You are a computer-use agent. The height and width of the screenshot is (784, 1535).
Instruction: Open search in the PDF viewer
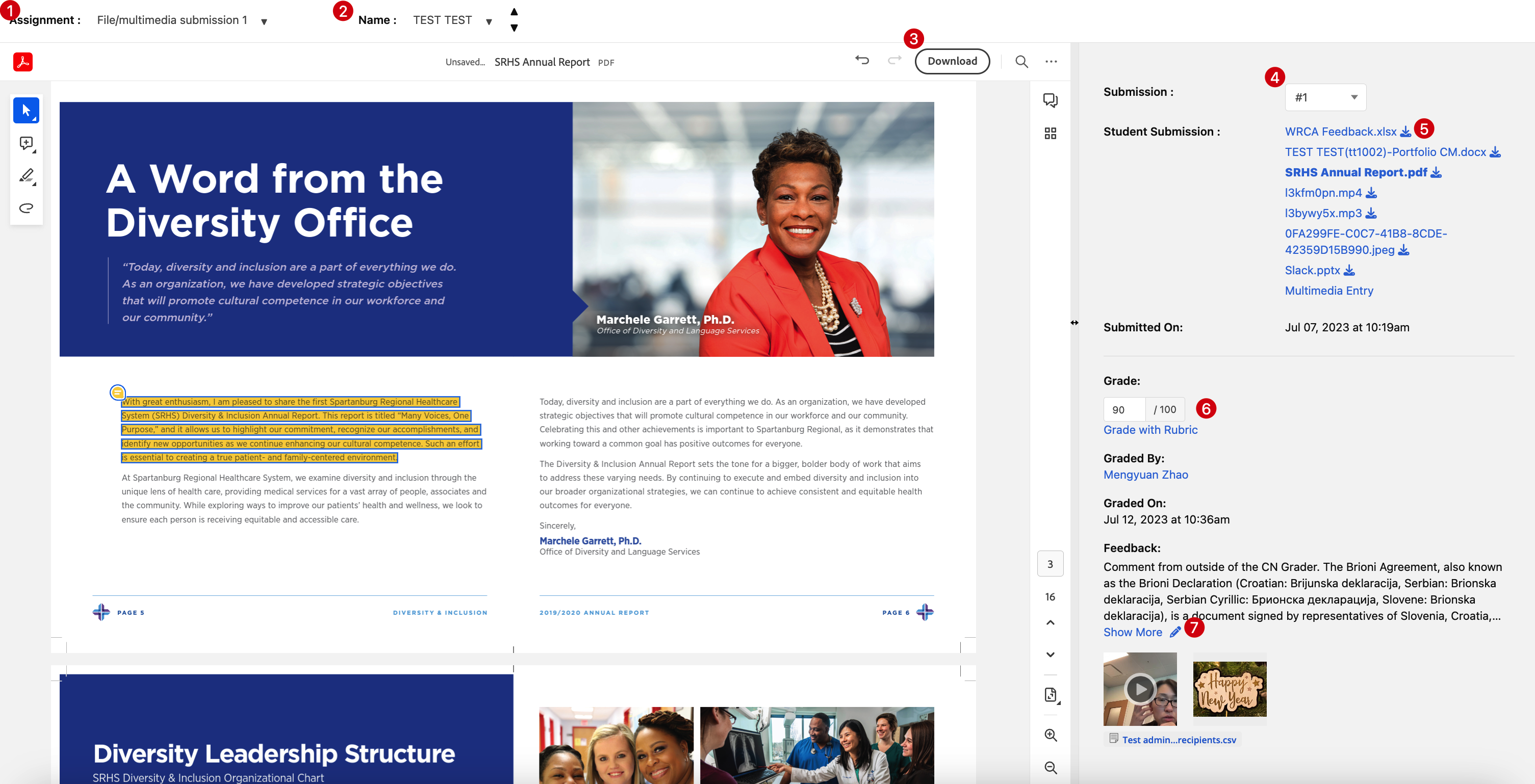click(1021, 61)
